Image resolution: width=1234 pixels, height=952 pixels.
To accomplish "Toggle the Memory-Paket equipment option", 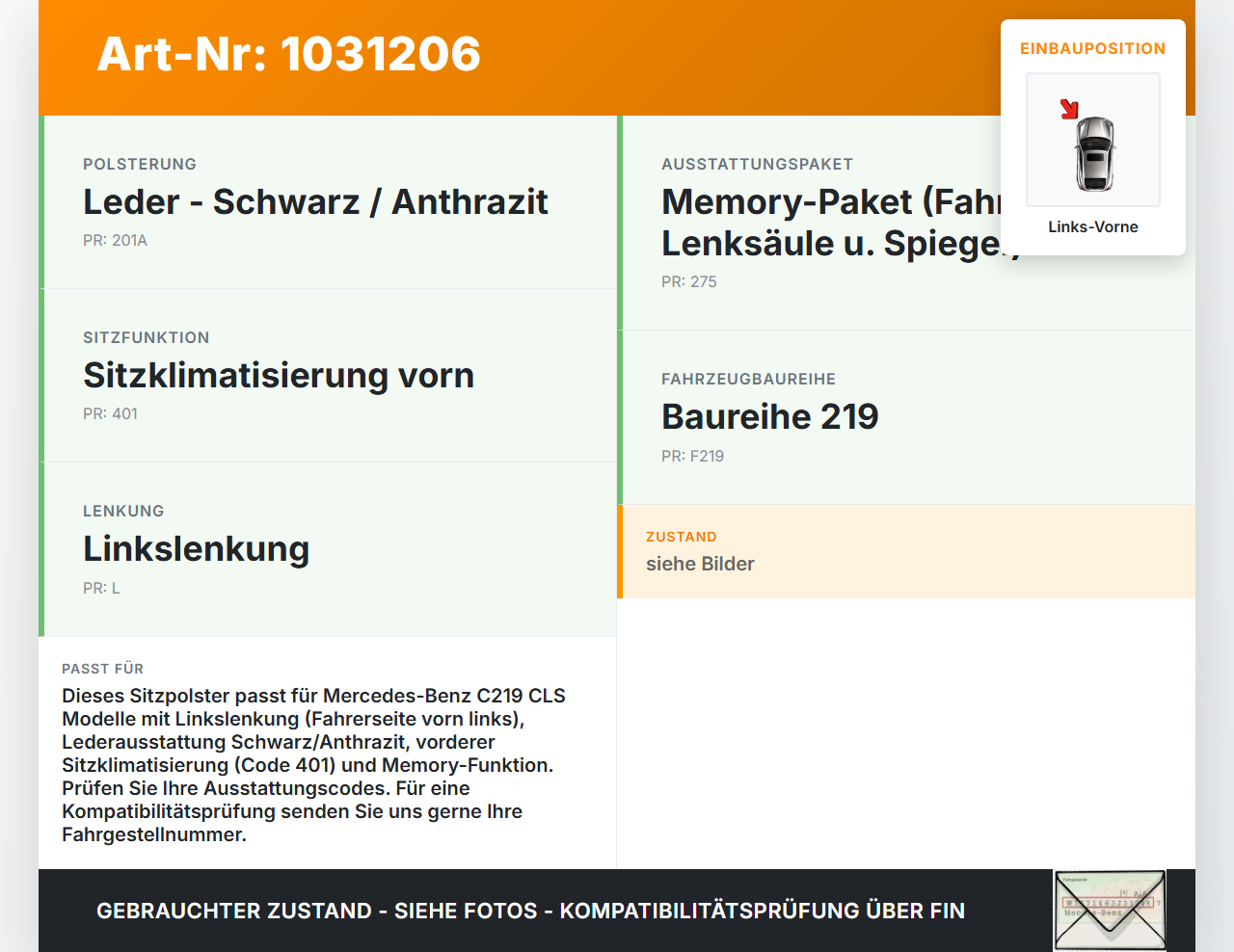I will [839, 222].
